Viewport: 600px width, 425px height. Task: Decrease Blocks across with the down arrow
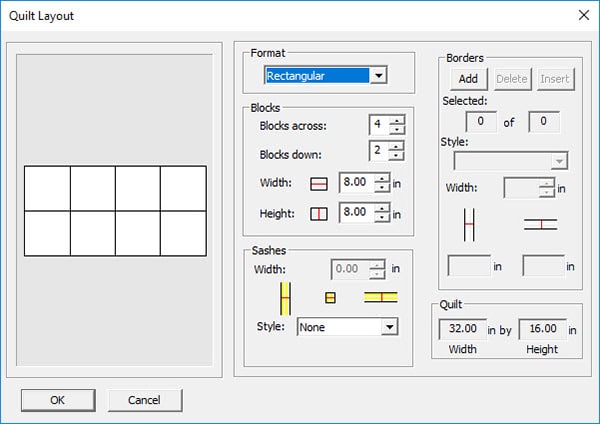[397, 130]
